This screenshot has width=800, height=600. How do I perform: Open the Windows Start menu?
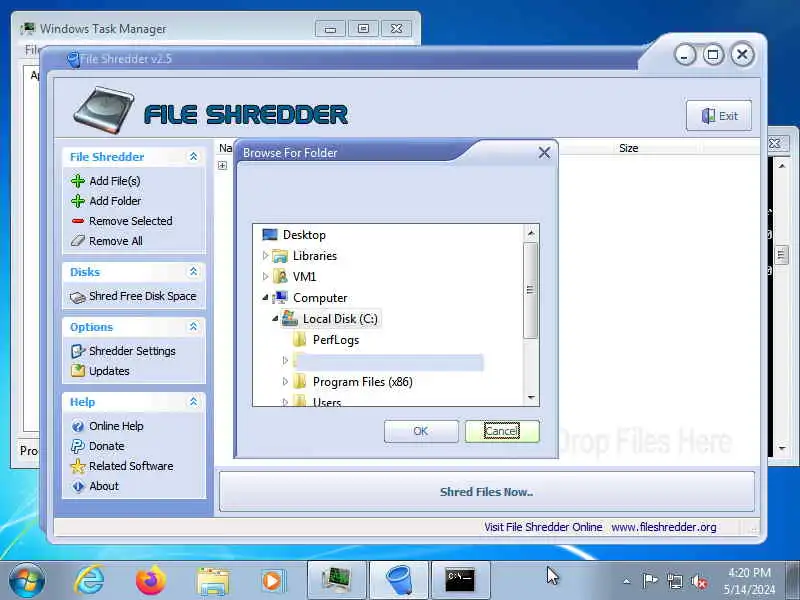tap(27, 581)
